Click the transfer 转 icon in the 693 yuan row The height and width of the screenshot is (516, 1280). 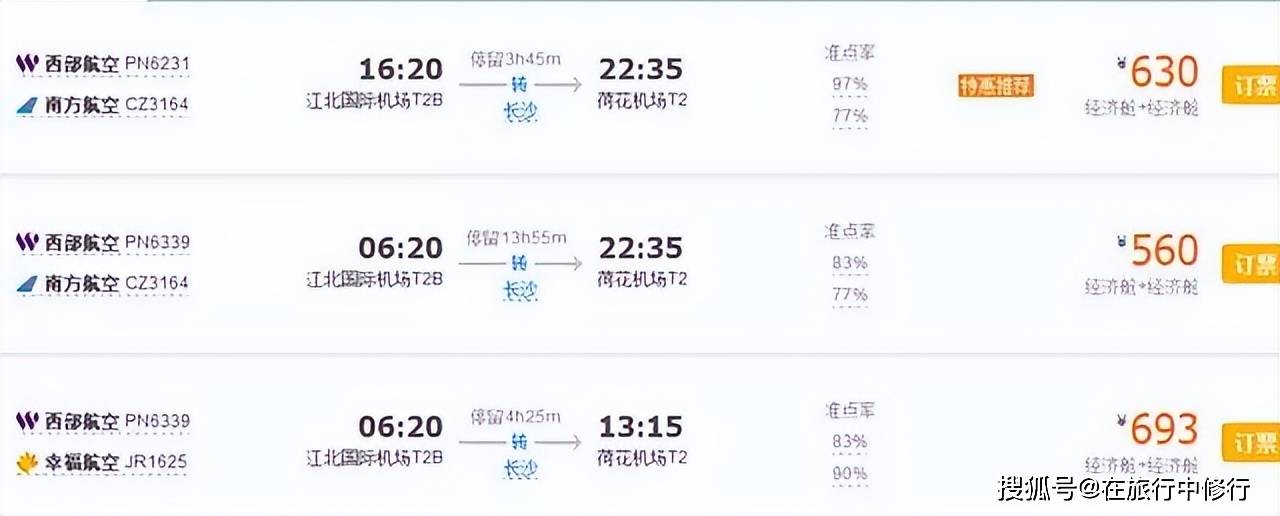519,441
